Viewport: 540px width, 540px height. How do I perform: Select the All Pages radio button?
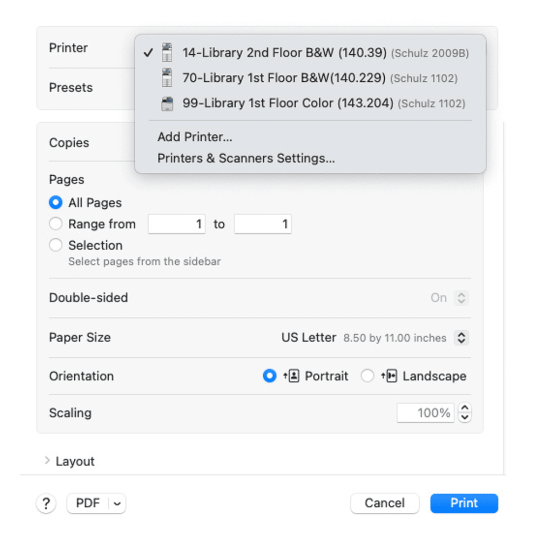(x=56, y=202)
